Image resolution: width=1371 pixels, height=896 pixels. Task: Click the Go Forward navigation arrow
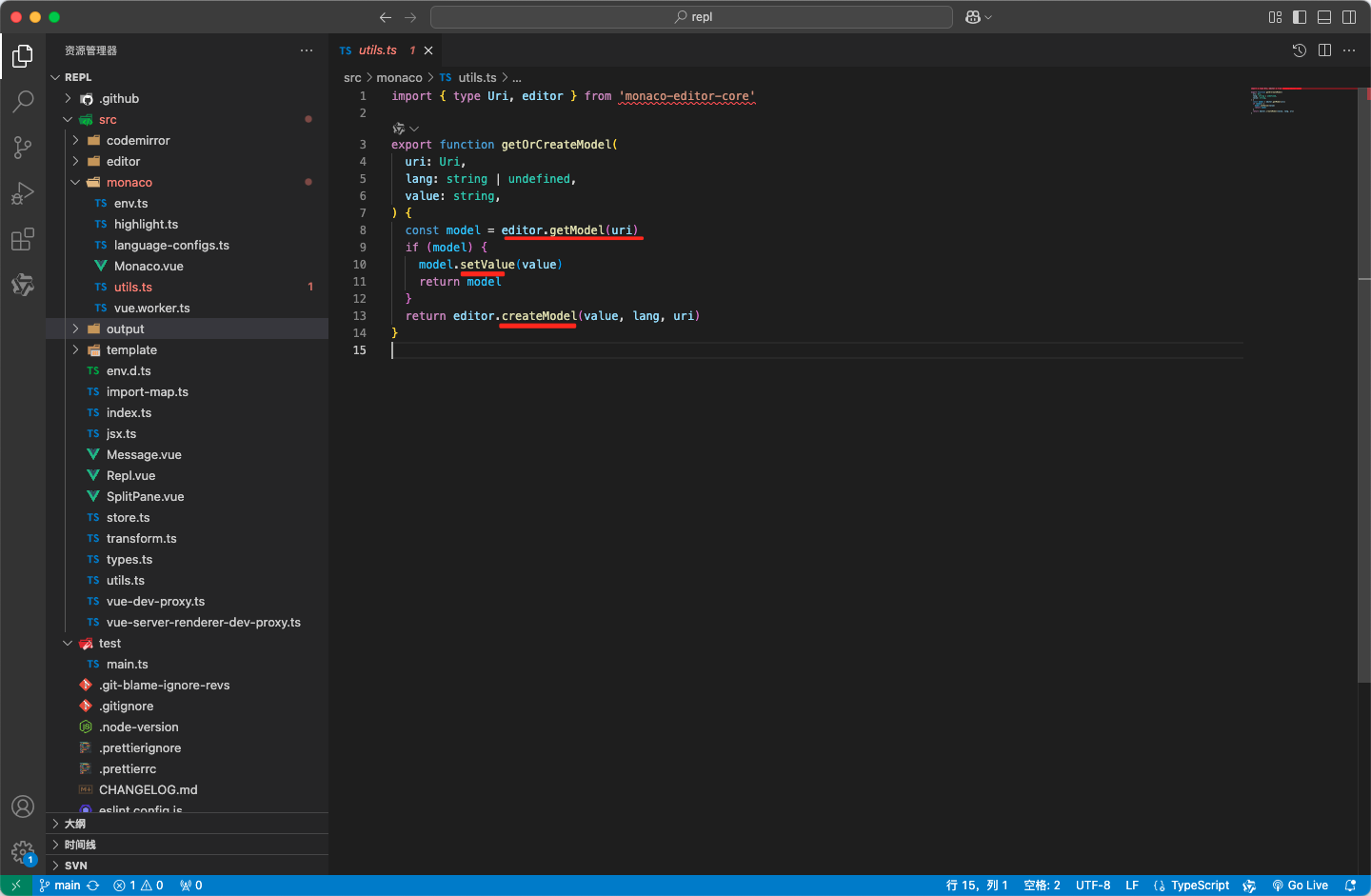[410, 17]
